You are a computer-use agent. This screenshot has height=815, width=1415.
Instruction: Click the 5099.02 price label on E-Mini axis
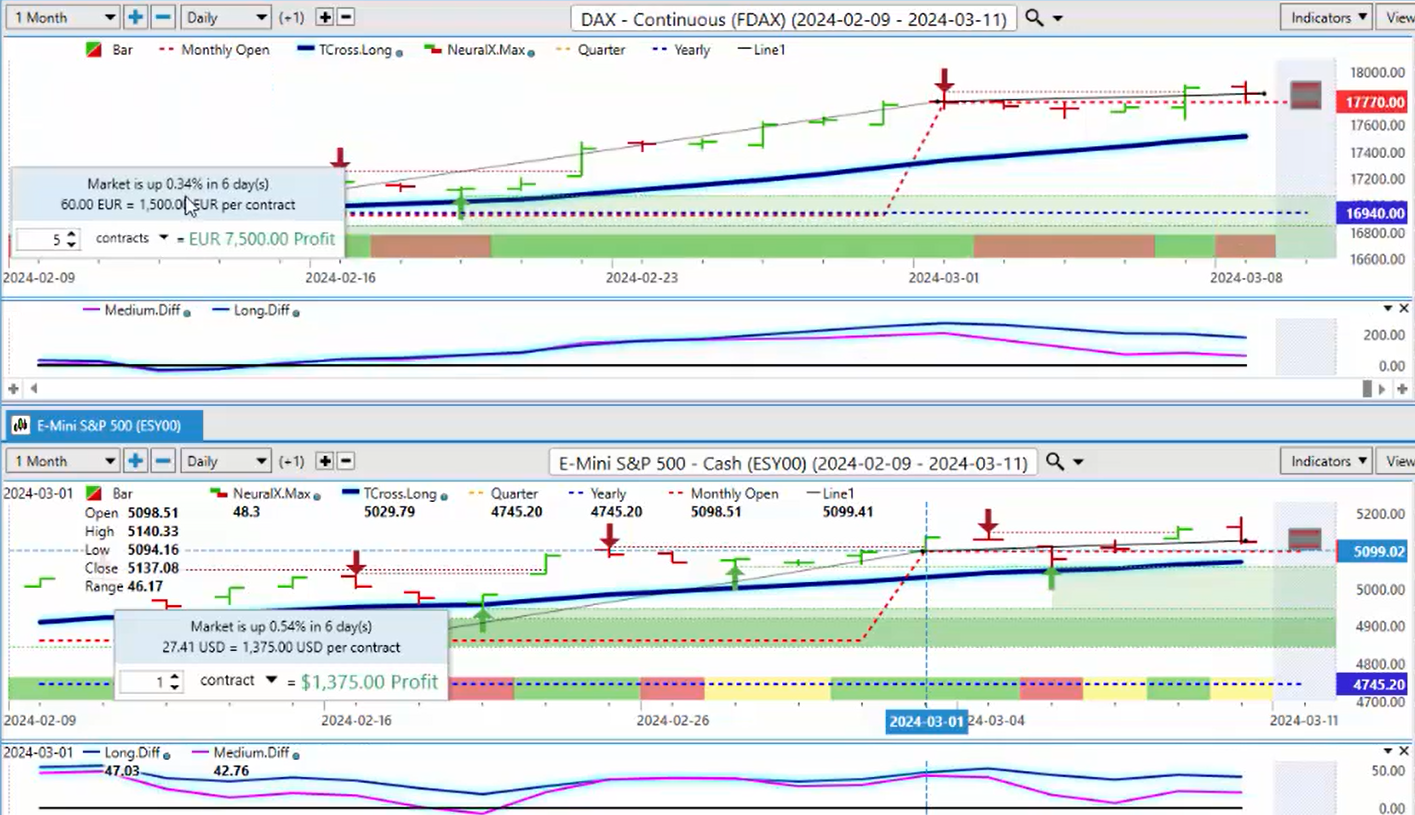[1371, 551]
